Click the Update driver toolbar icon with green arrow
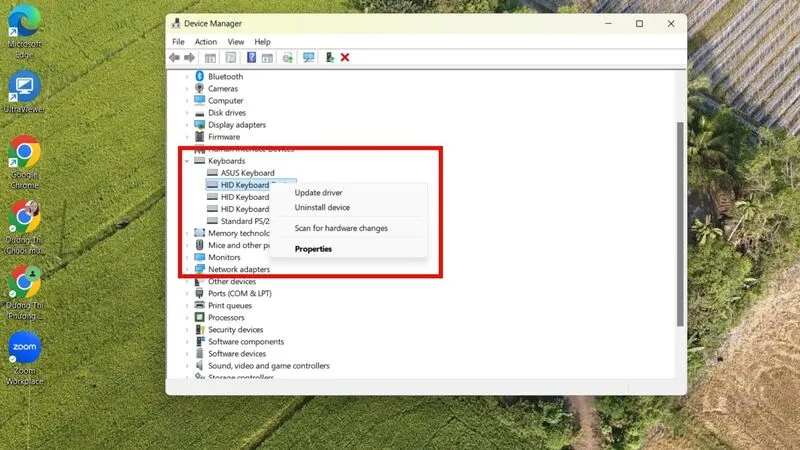 click(x=329, y=58)
